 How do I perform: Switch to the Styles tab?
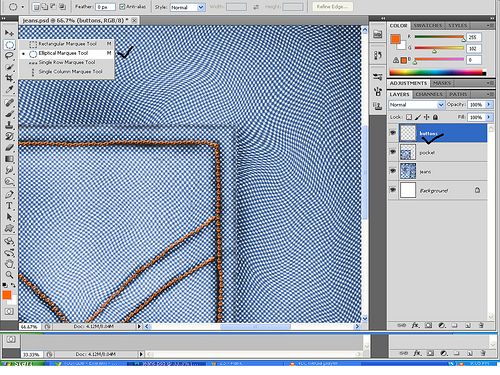click(458, 25)
